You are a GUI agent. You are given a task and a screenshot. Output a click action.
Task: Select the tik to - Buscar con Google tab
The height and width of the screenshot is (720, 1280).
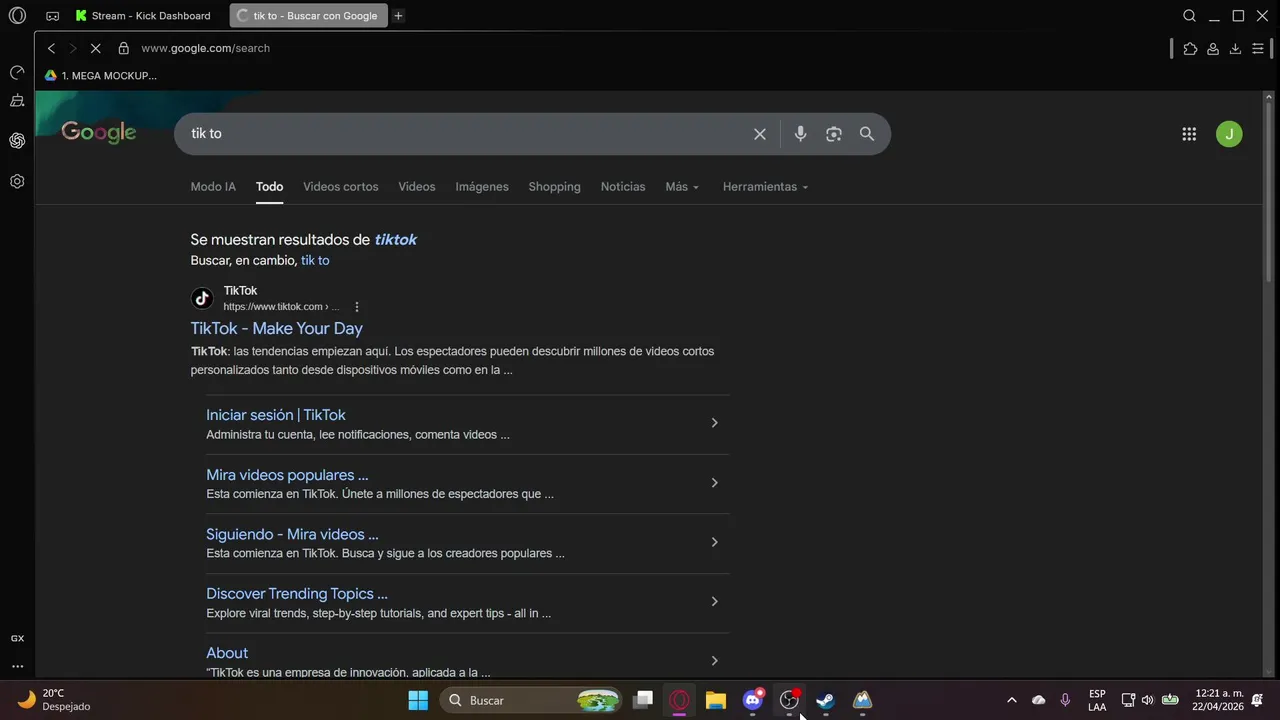point(308,16)
